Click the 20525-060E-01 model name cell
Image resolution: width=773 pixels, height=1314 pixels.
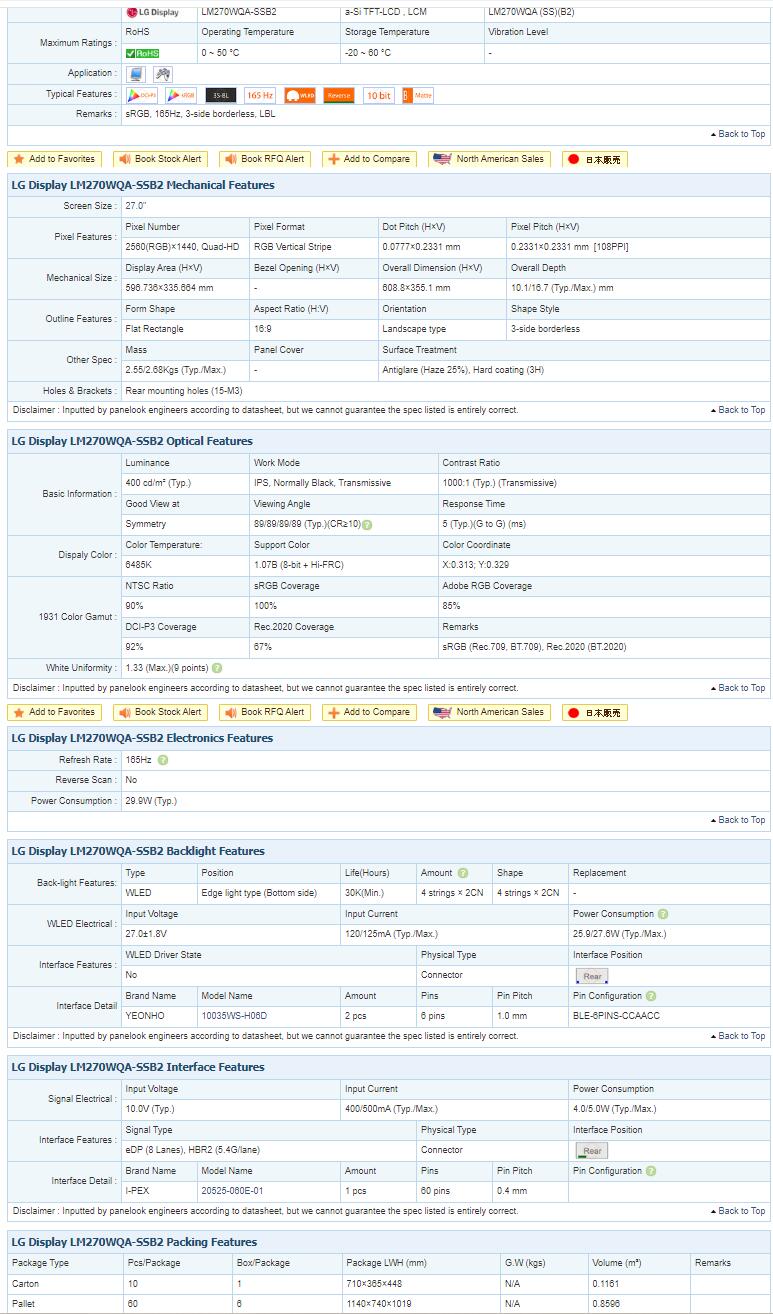click(x=232, y=1191)
